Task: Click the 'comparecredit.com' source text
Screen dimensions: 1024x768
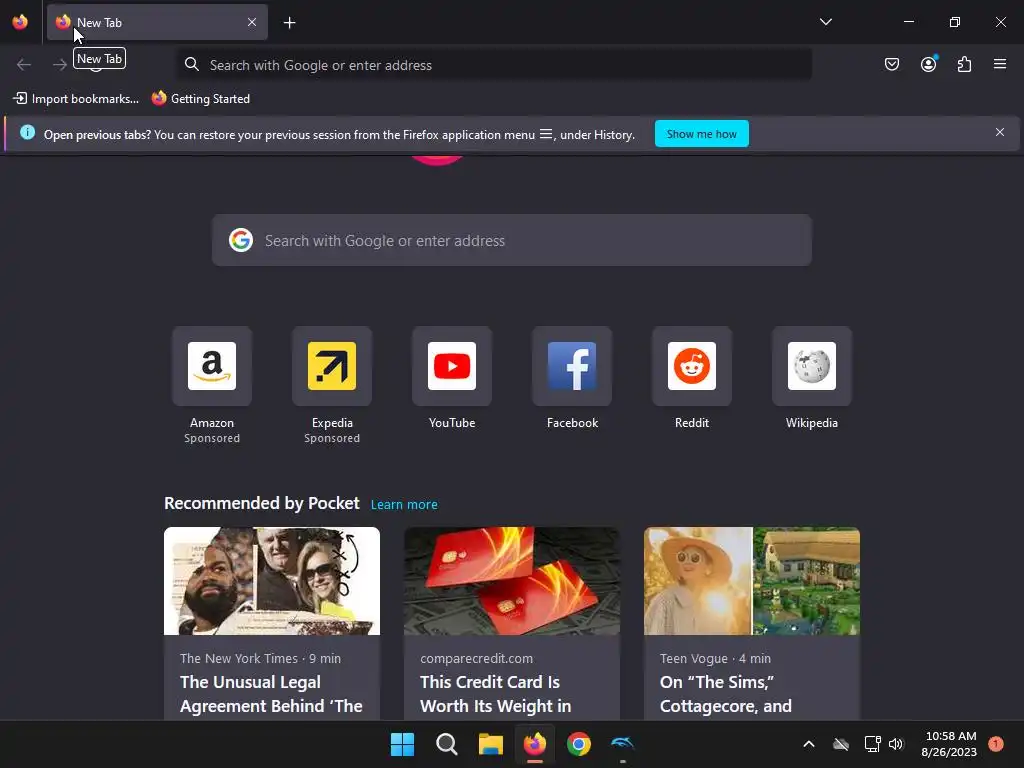Action: 476,658
